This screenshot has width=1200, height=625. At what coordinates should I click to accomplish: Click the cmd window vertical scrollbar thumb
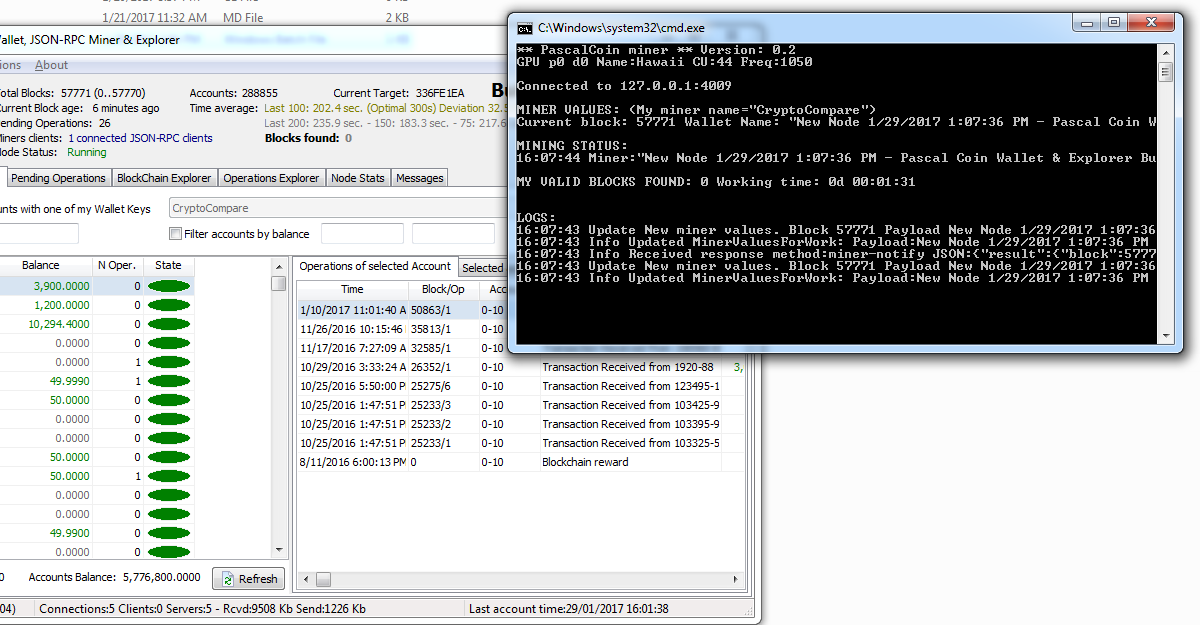tap(1165, 72)
